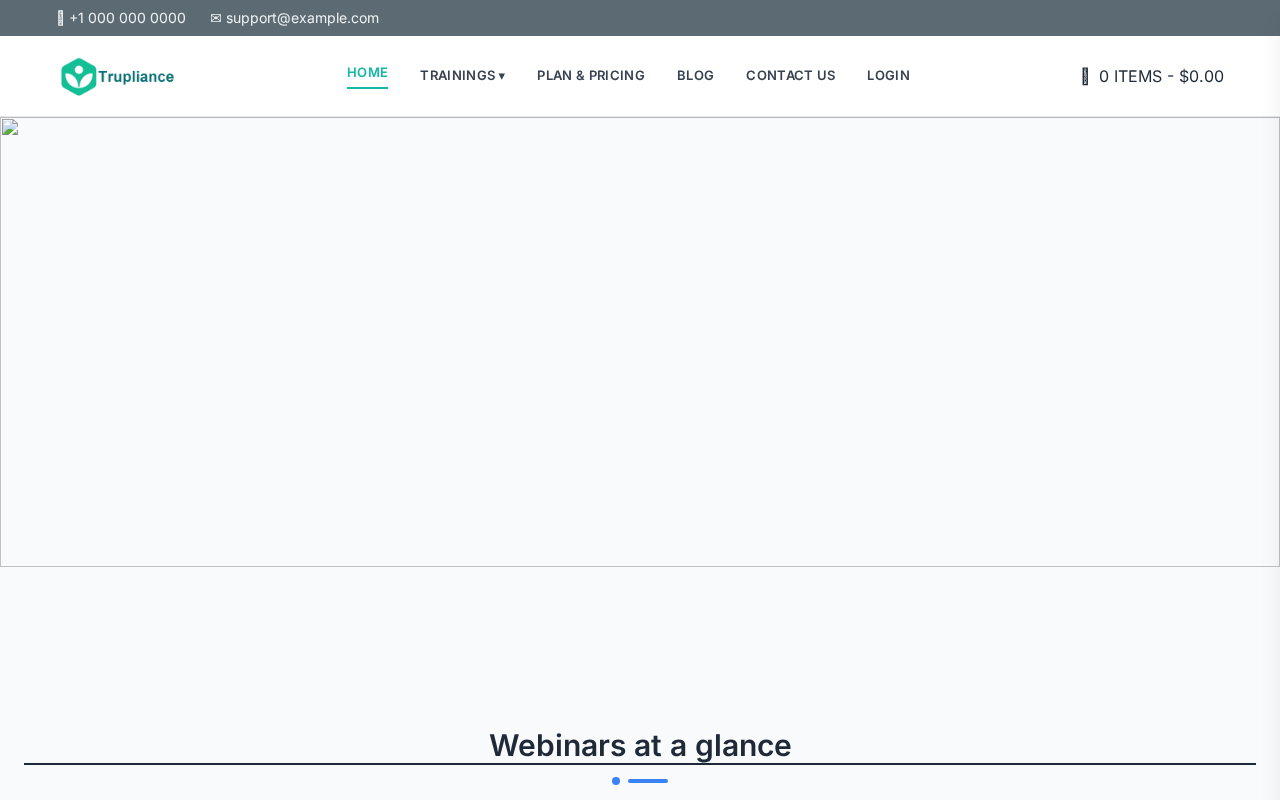Screen dimensions: 1280x800
Task: Click the envelope icon in top bar
Action: [x=216, y=18]
